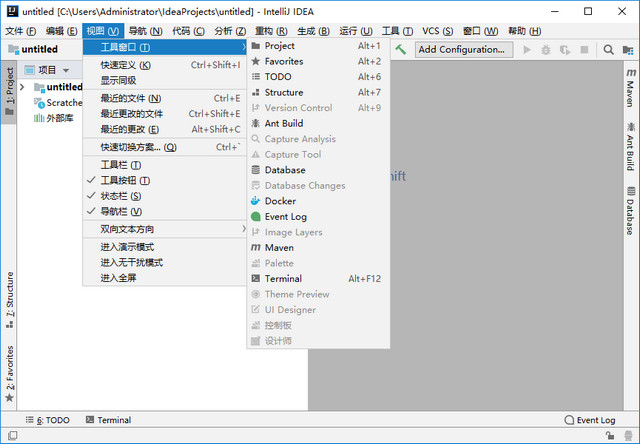Image resolution: width=640 pixels, height=444 pixels.
Task: Click the Terminal icon in submenu
Action: coord(256,279)
